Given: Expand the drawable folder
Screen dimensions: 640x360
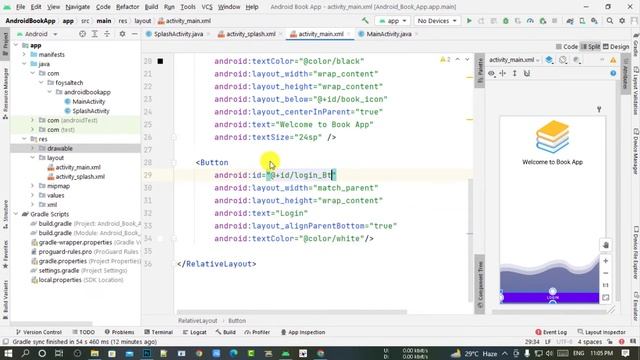Looking at the screenshot, I should tap(33, 148).
